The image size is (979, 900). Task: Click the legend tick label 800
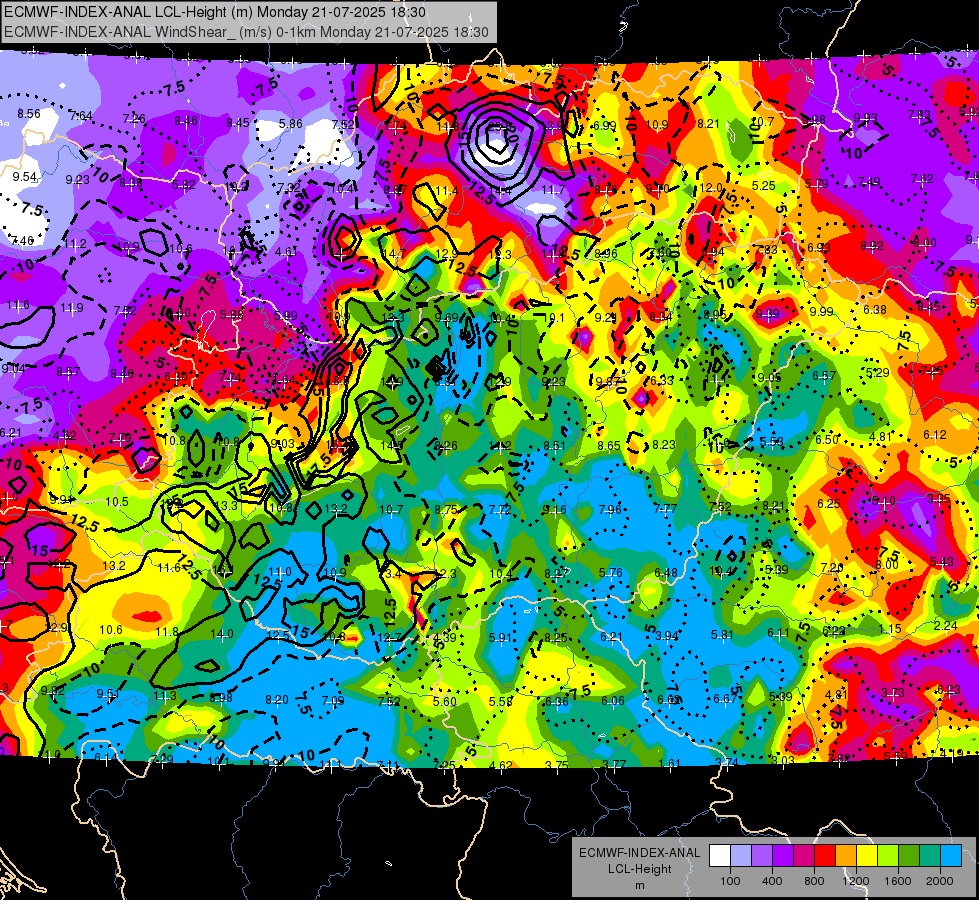pyautogui.click(x=814, y=881)
